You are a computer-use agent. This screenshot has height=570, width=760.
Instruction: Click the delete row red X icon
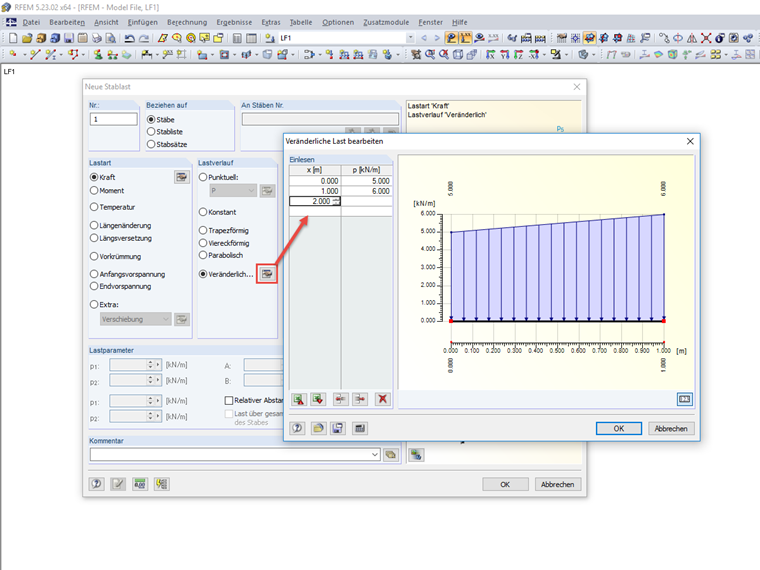(382, 399)
